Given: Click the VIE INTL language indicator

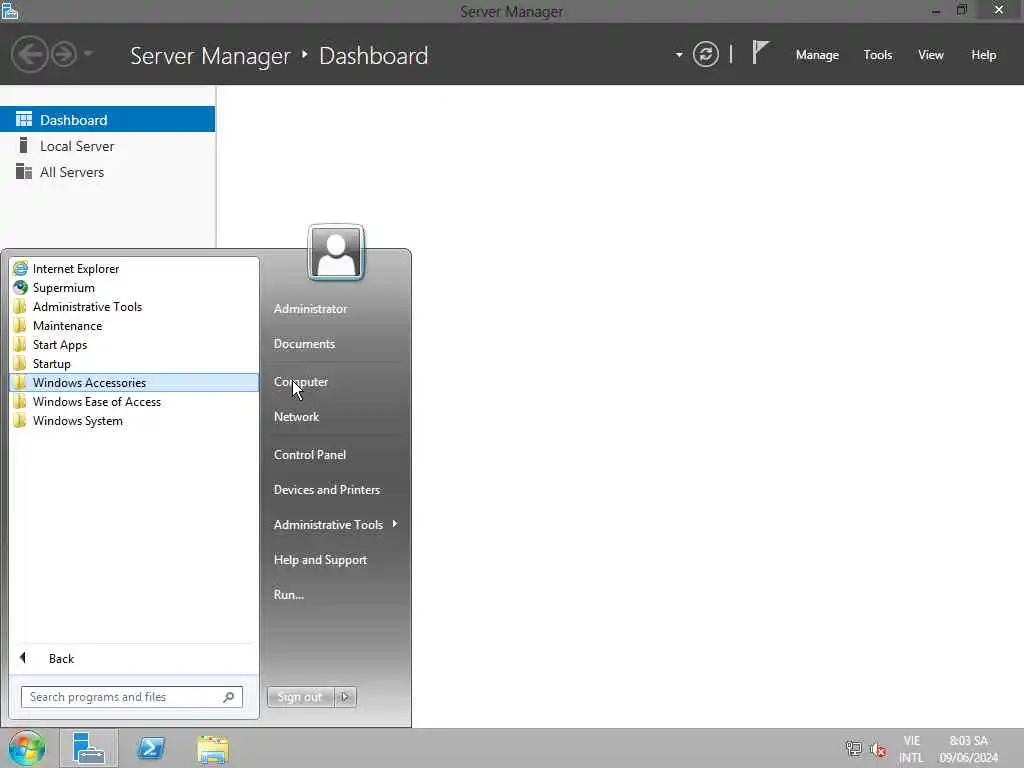Looking at the screenshot, I should [x=911, y=749].
